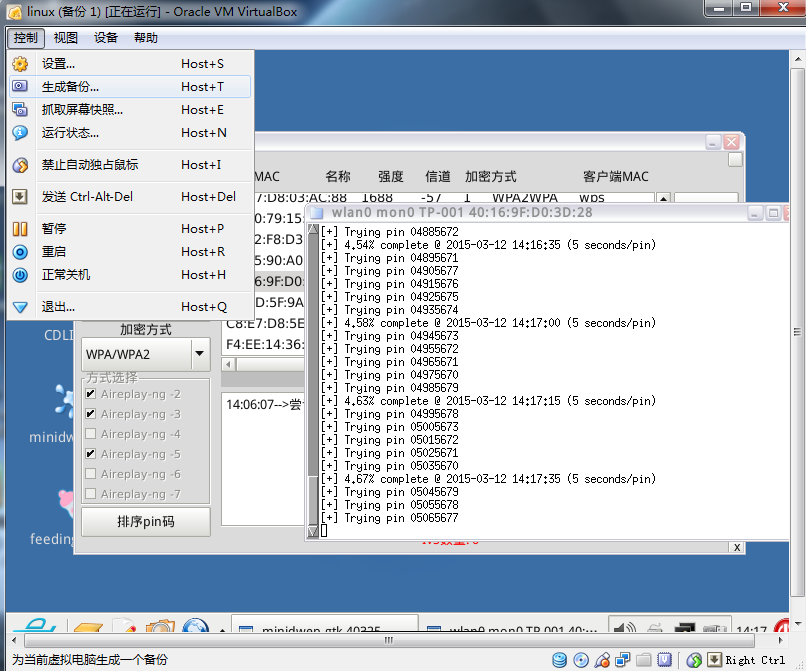Image resolution: width=806 pixels, height=671 pixels.
Task: Click the VirtualBox vertical scrollbar thumb
Action: coord(797,332)
